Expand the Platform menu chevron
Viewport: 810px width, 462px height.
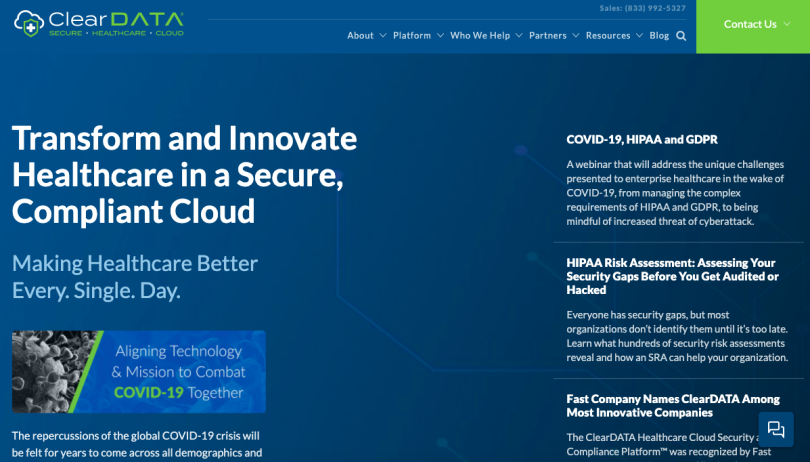(x=440, y=36)
